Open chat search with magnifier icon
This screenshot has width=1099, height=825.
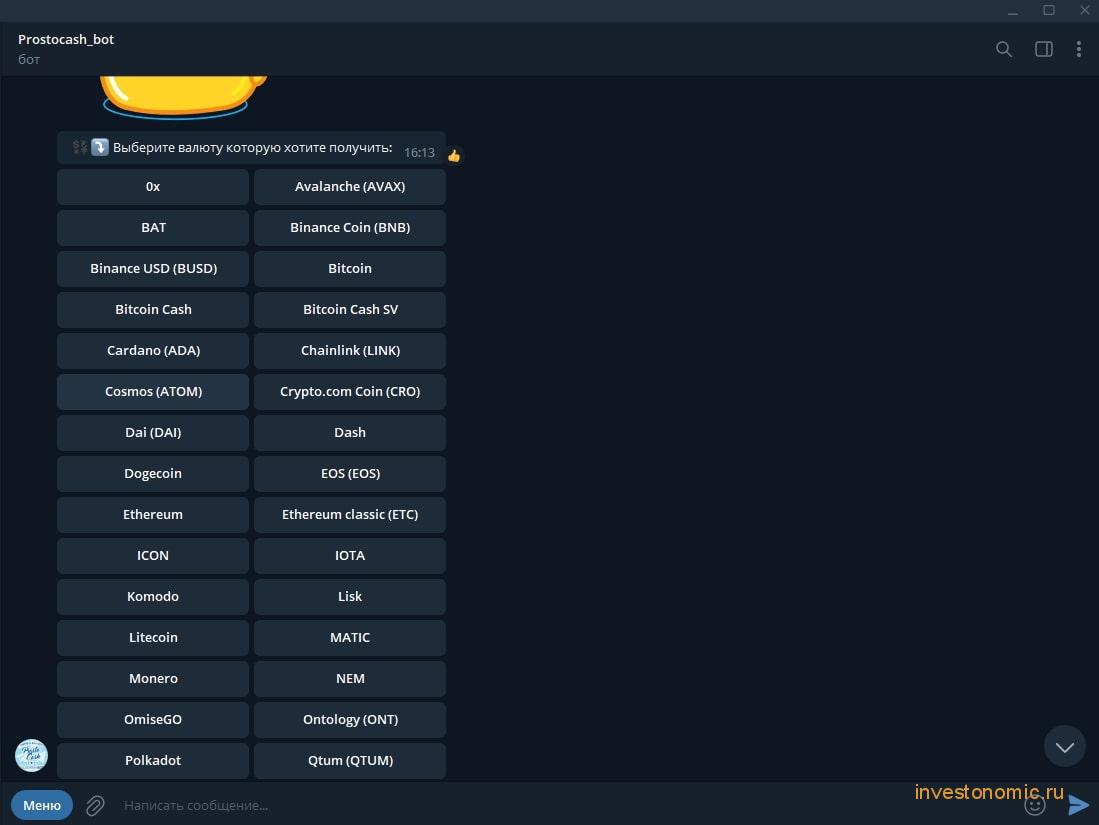pos(1004,49)
